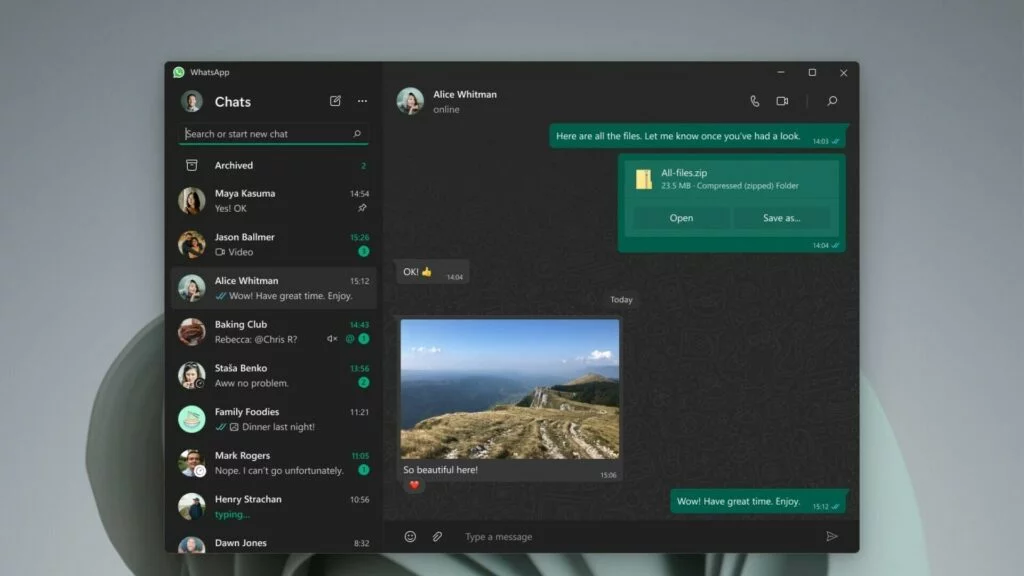1024x576 pixels.
Task: Open the chats more options menu
Action: pyautogui.click(x=362, y=101)
